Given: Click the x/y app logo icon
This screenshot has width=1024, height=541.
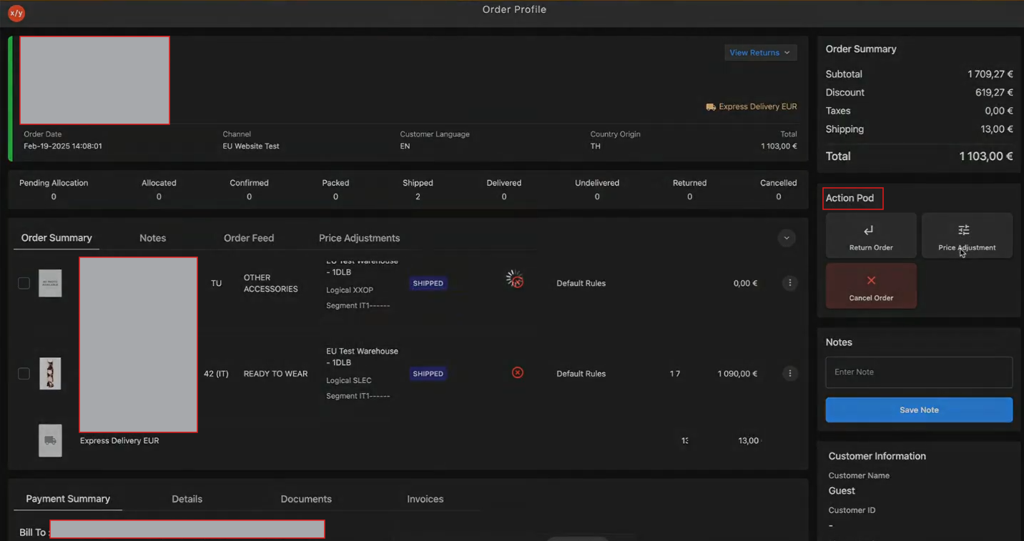Looking at the screenshot, I should click(x=16, y=12).
